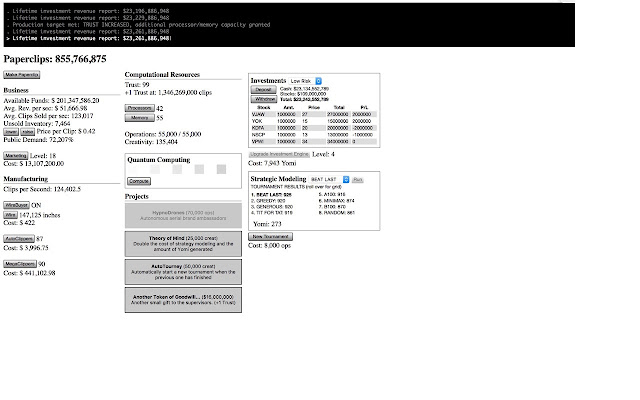The height and width of the screenshot is (400, 640).
Task: Start a New Tournament
Action: click(271, 236)
